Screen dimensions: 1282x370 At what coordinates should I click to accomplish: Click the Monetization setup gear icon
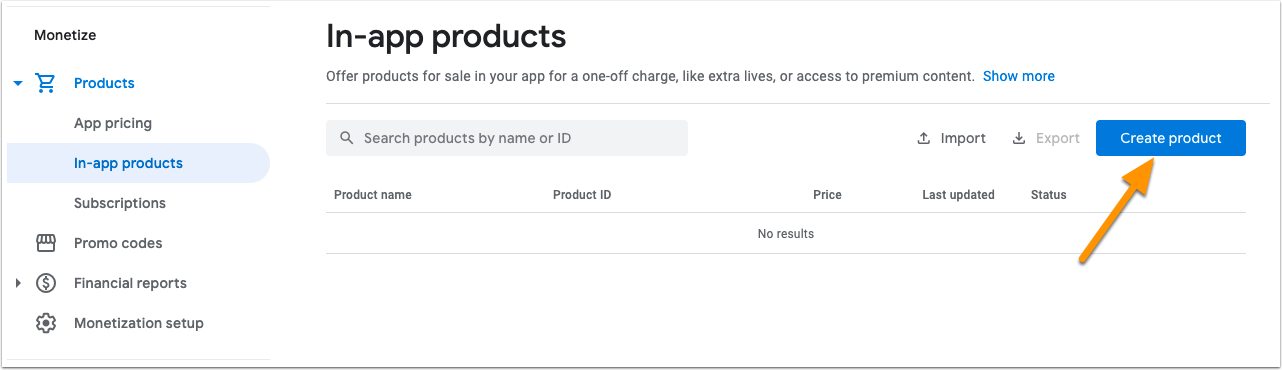(x=45, y=323)
